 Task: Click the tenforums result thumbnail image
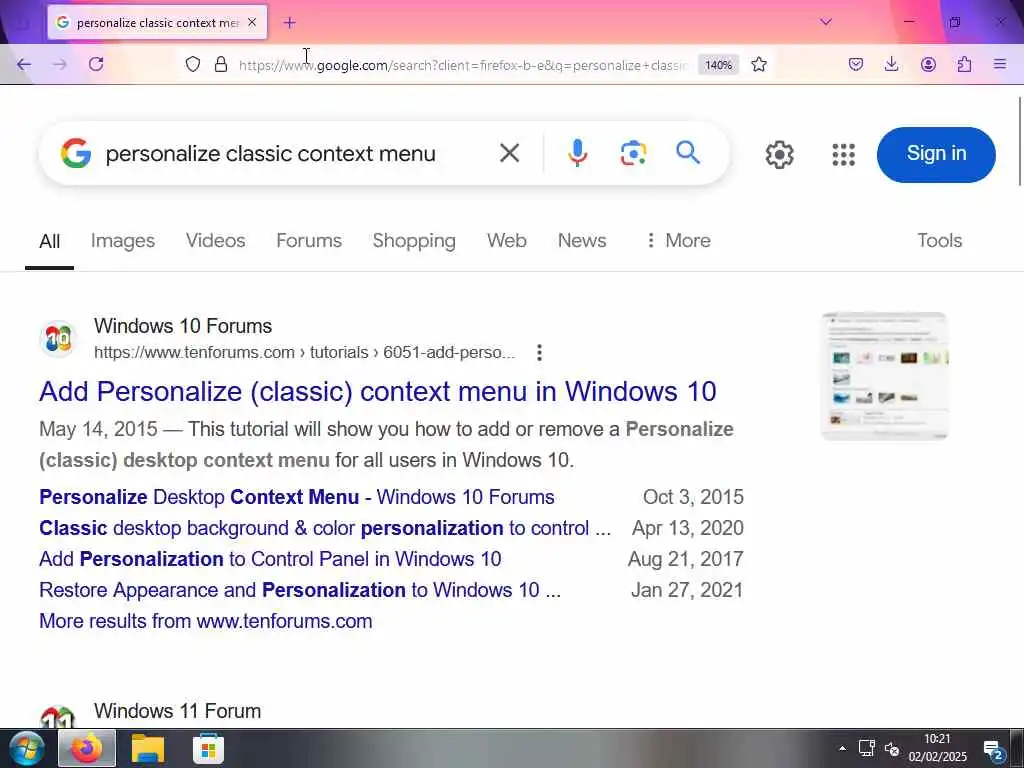884,376
